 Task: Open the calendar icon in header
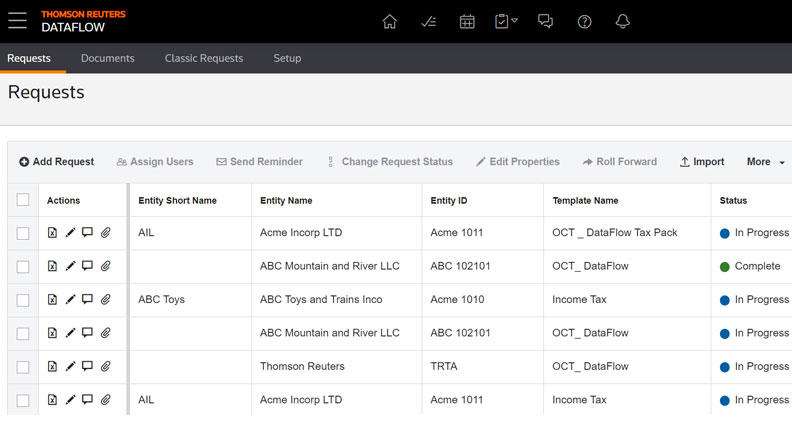click(x=467, y=22)
